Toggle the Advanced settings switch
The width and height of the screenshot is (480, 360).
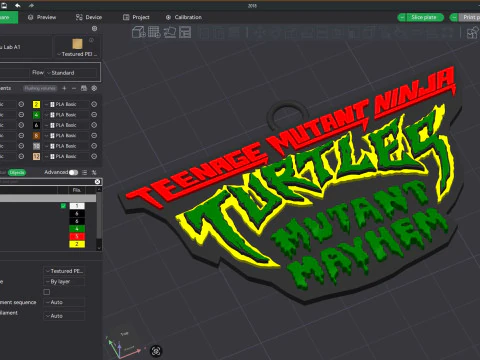pyautogui.click(x=74, y=172)
